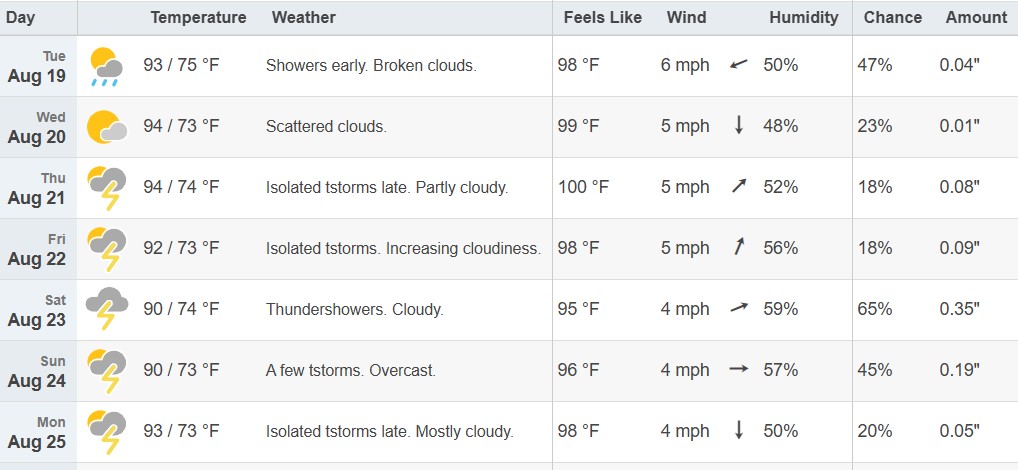This screenshot has width=1018, height=470.
Task: Click the cloudy thundershower icon for Sat Aug 23
Action: 106,309
